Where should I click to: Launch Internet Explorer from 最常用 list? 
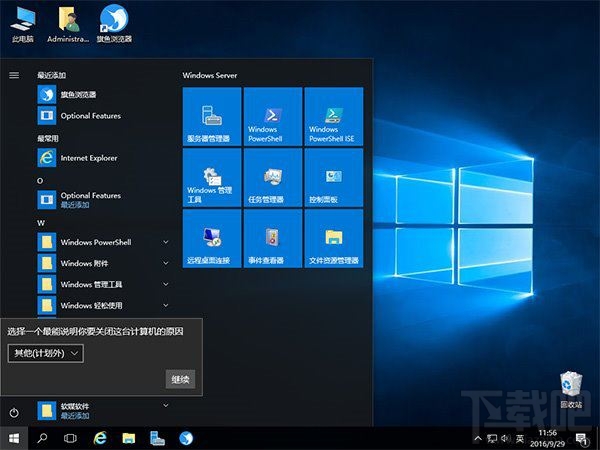tap(103, 158)
